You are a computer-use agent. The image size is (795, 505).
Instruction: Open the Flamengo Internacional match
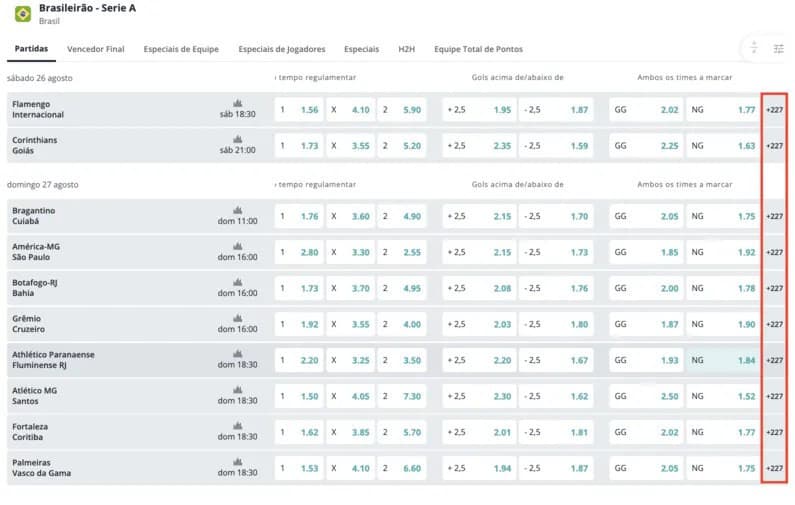click(38, 110)
